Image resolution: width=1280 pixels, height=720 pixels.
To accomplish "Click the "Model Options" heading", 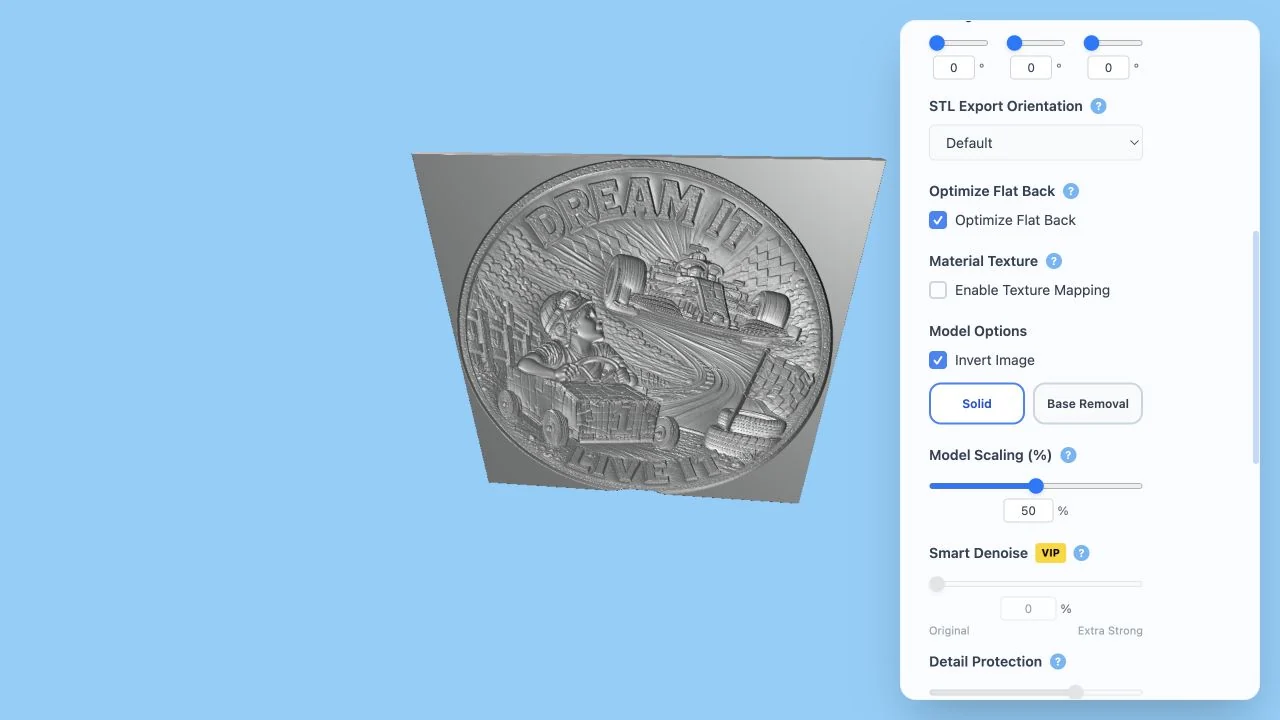I will click(x=978, y=331).
